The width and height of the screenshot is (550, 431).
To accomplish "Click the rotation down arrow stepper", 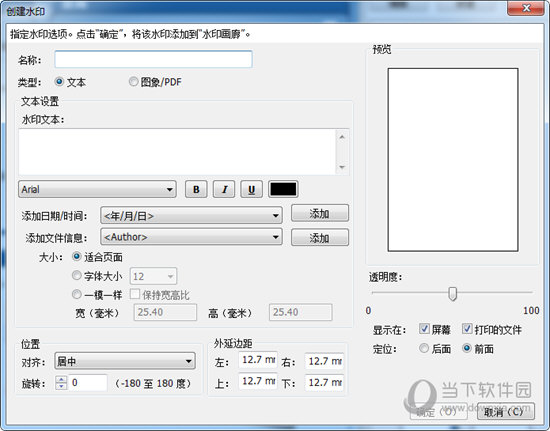I will click(61, 386).
